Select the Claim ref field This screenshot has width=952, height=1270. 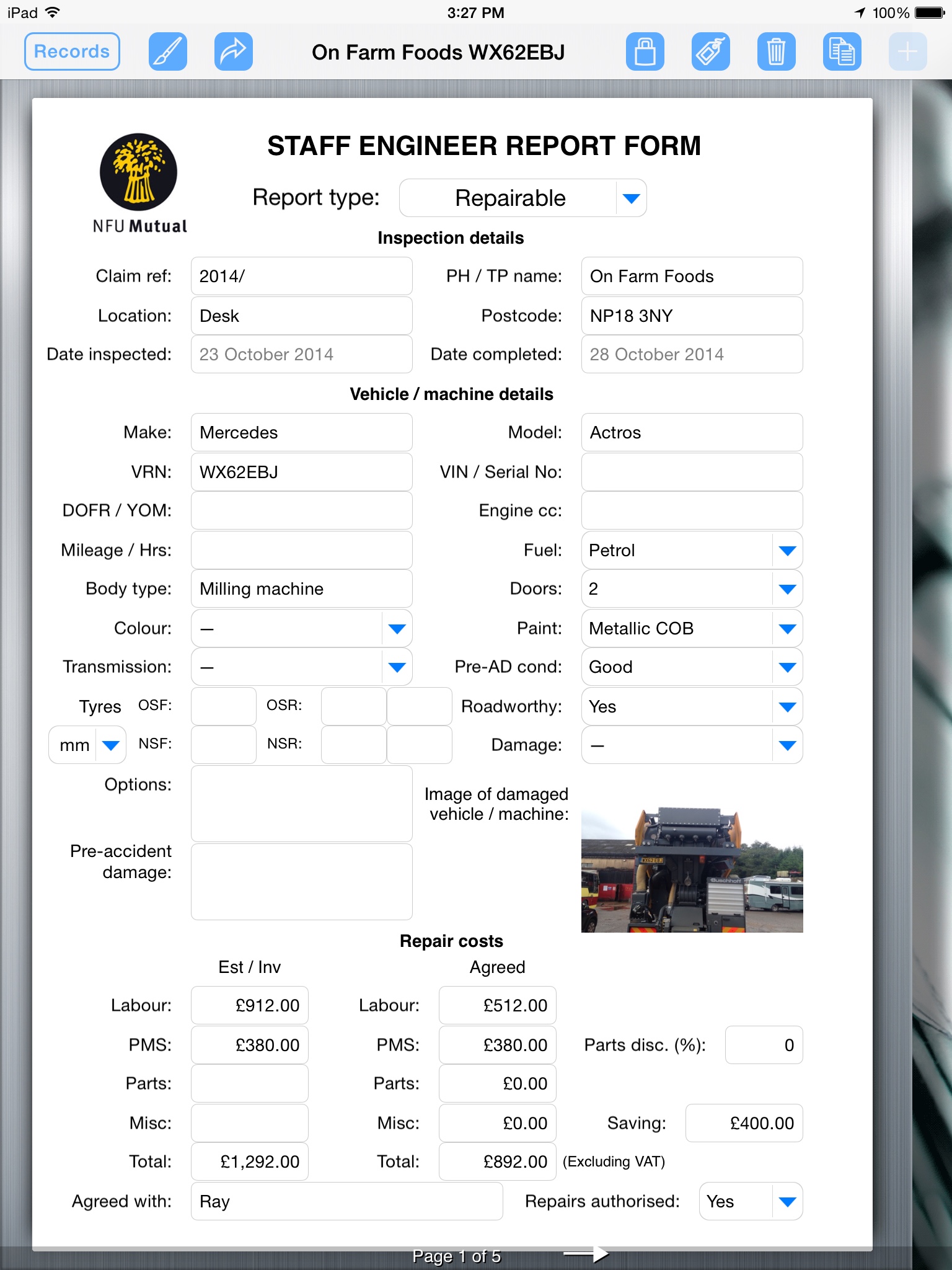point(302,276)
